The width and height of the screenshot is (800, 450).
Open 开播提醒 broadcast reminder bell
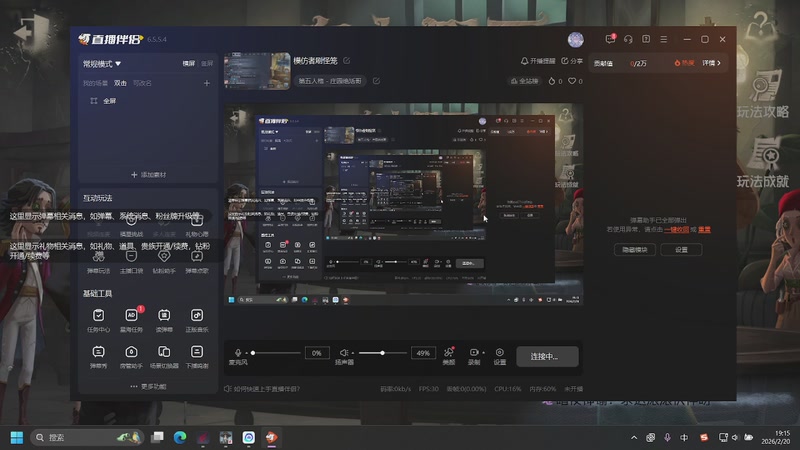point(538,61)
